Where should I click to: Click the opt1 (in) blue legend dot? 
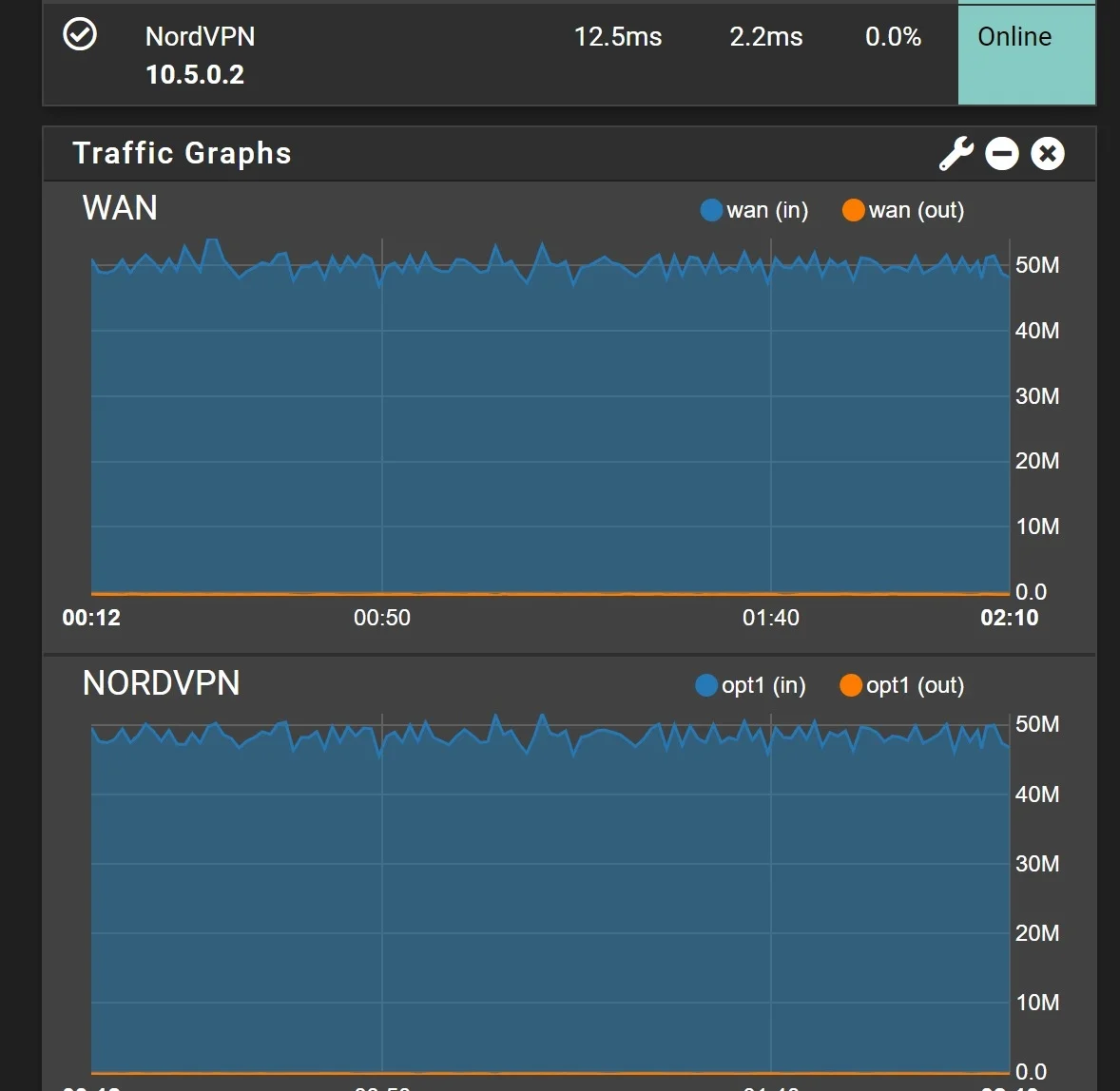click(705, 685)
